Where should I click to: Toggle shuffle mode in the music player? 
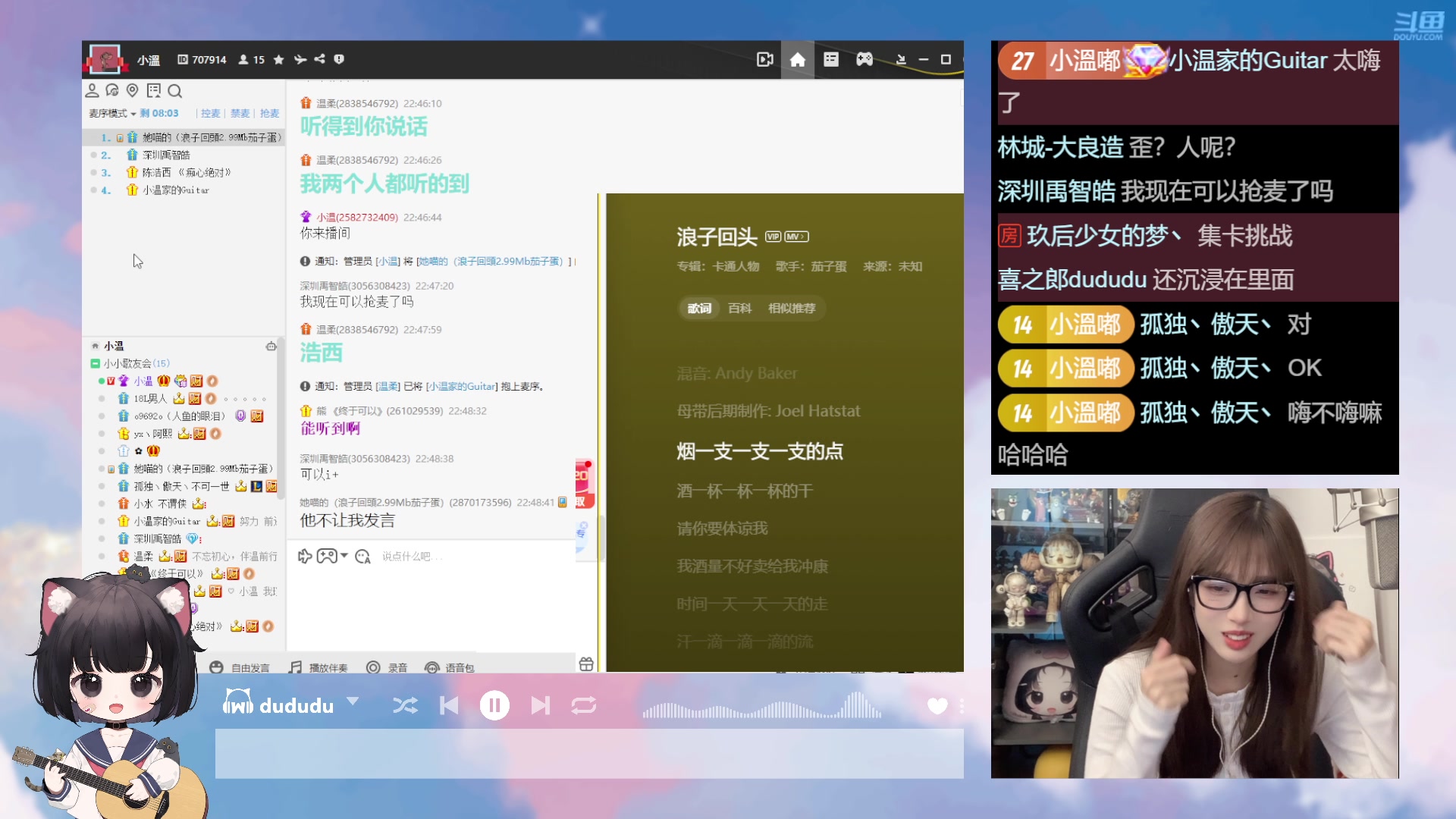pyautogui.click(x=405, y=706)
